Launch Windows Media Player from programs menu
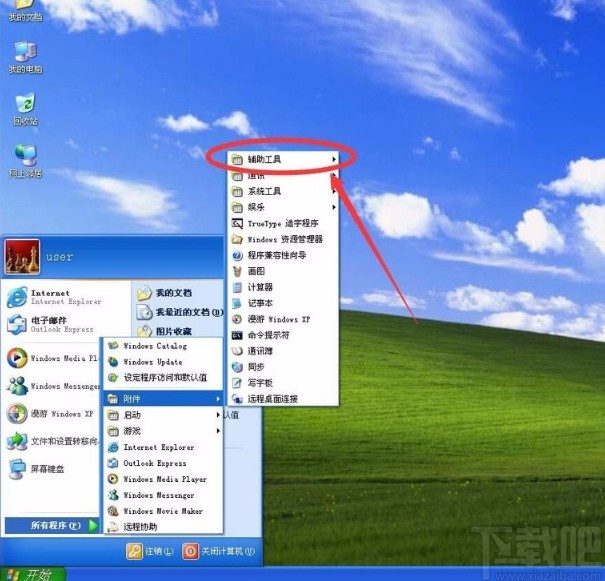This screenshot has height=581, width=605. coord(163,479)
